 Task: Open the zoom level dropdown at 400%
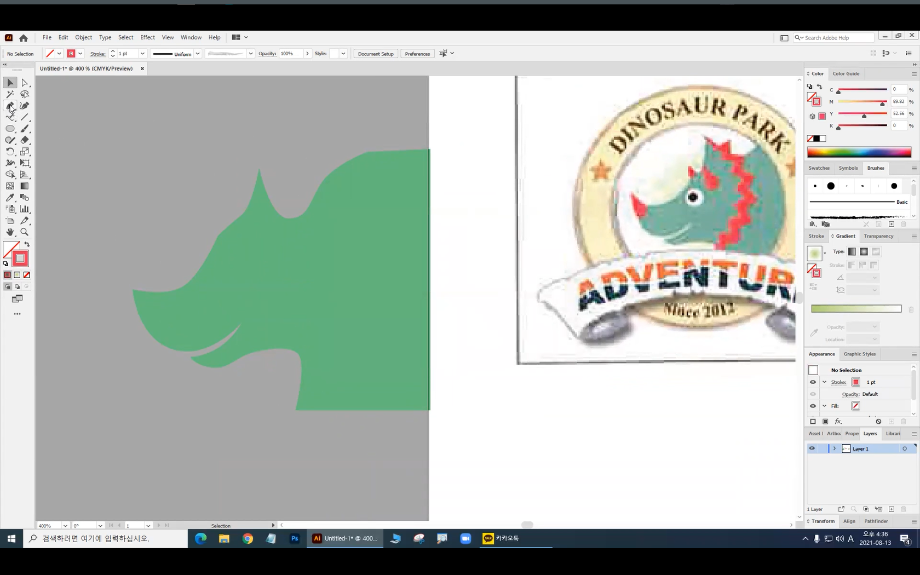pos(66,525)
